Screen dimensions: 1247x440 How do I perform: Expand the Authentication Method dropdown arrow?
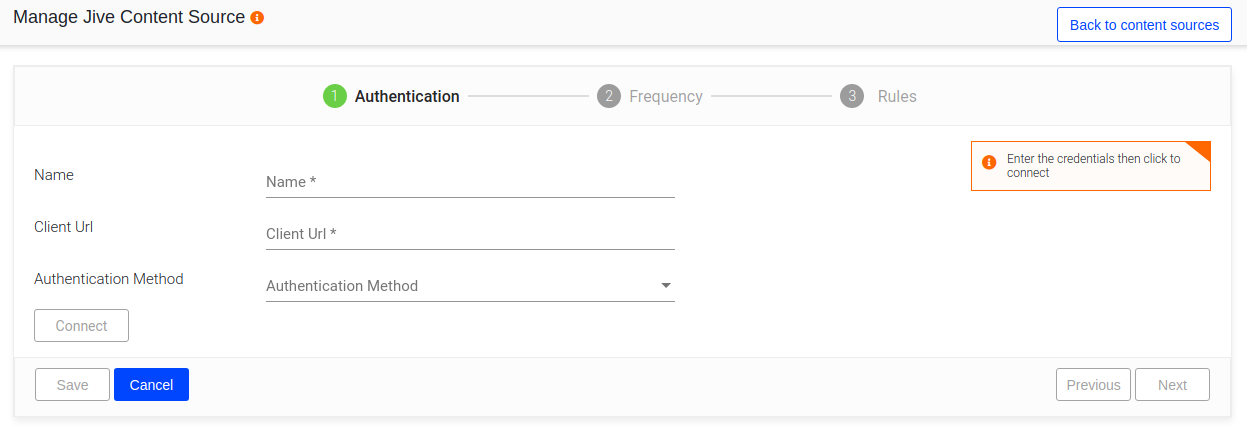(666, 286)
